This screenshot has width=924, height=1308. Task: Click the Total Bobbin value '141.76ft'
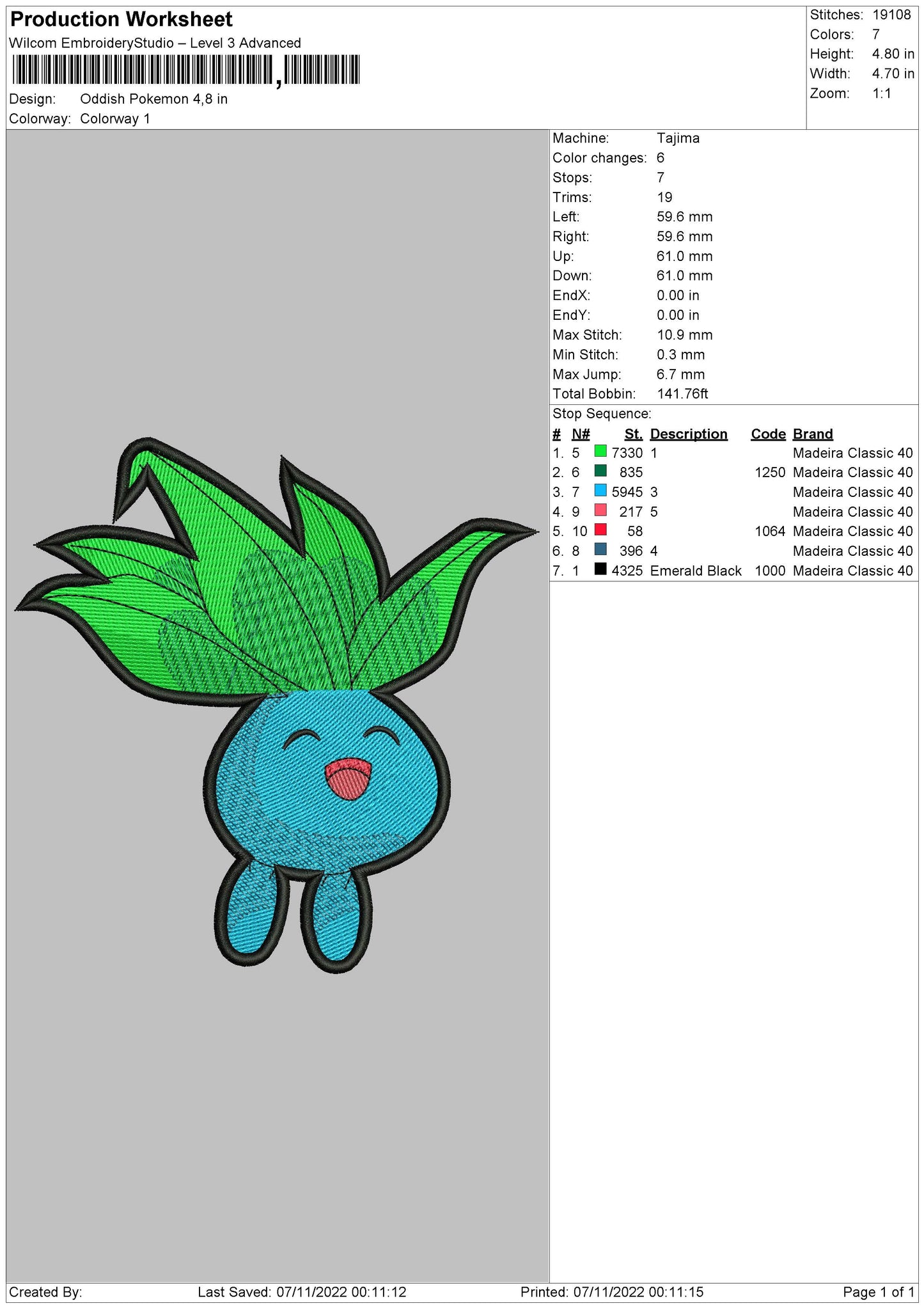click(x=682, y=394)
